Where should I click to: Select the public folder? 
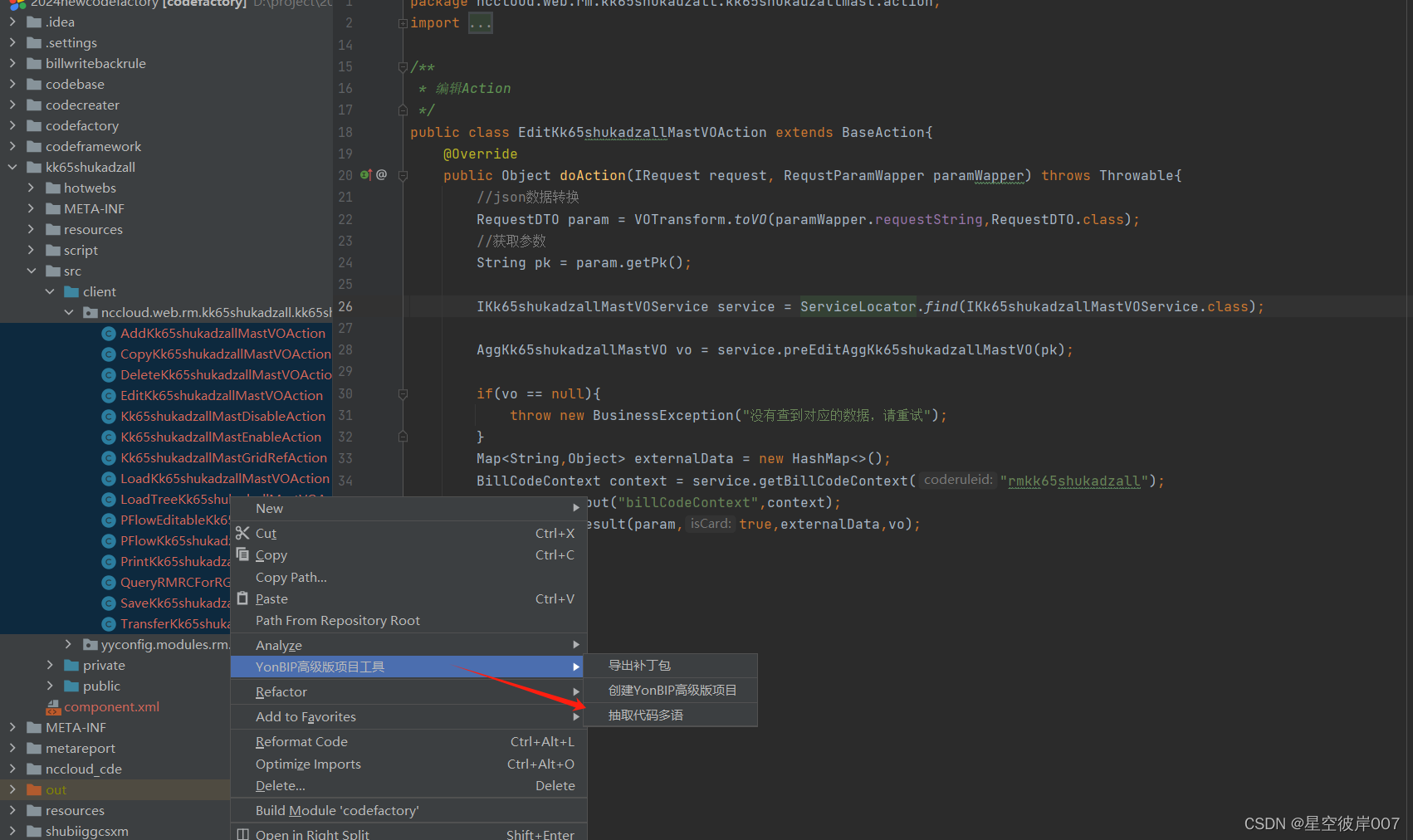(101, 686)
